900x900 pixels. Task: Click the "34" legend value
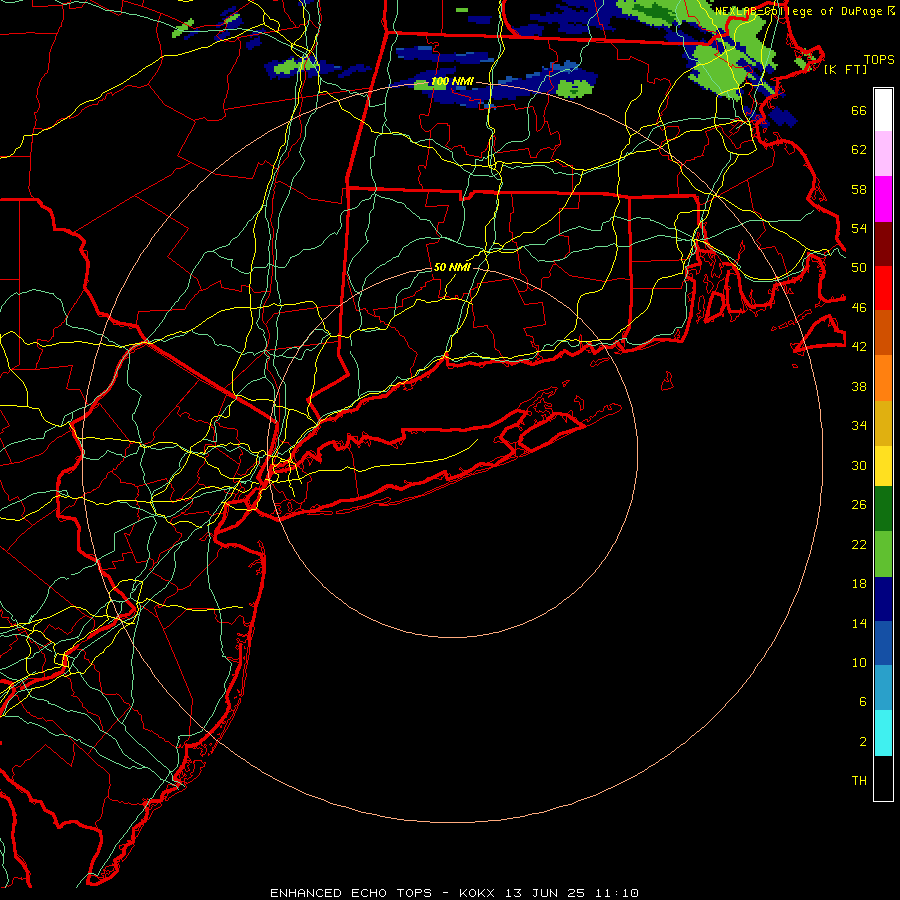pos(859,426)
